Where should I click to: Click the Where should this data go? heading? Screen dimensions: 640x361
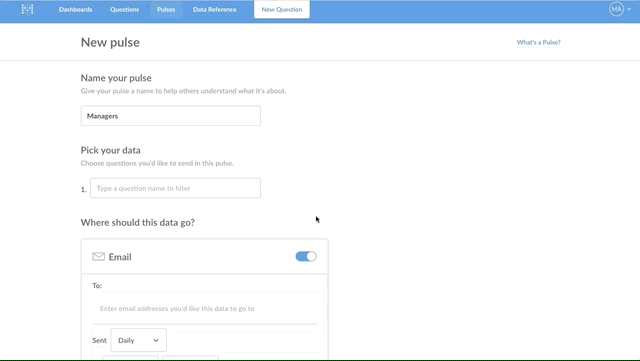click(x=138, y=222)
